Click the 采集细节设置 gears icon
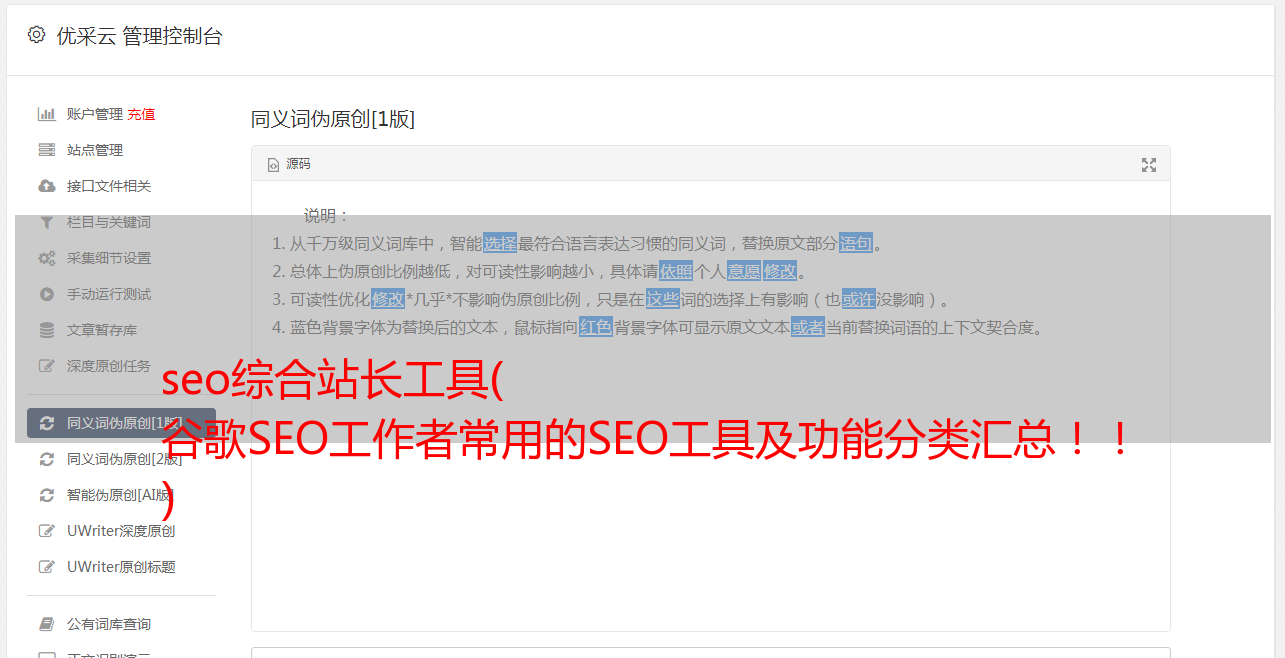1285x658 pixels. [x=46, y=258]
